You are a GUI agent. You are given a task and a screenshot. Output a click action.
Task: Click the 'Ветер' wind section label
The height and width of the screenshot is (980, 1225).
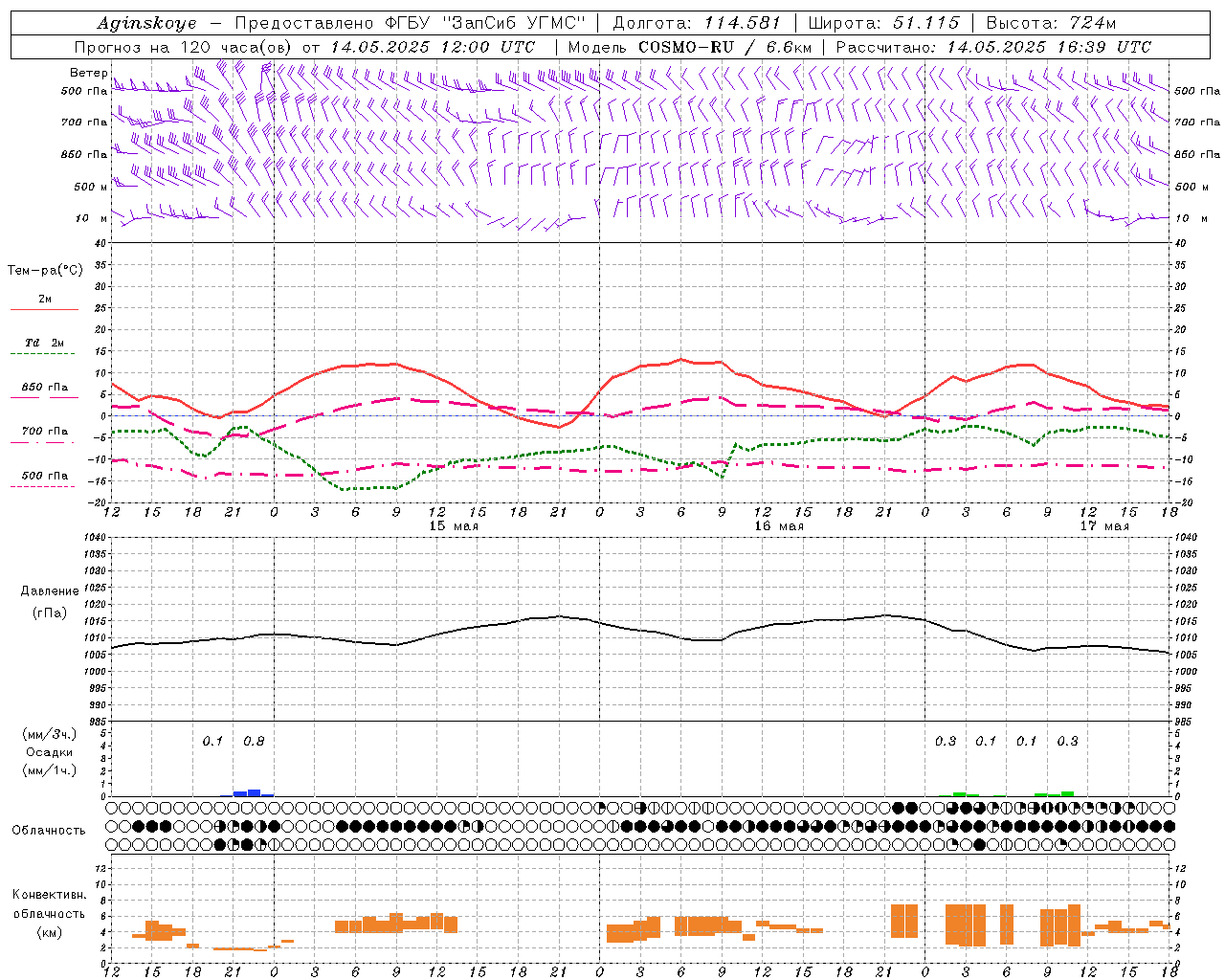coord(89,73)
